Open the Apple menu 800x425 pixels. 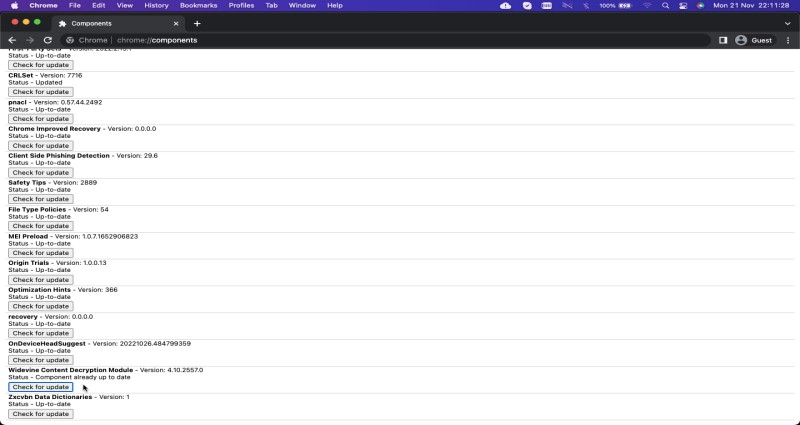tap(14, 6)
